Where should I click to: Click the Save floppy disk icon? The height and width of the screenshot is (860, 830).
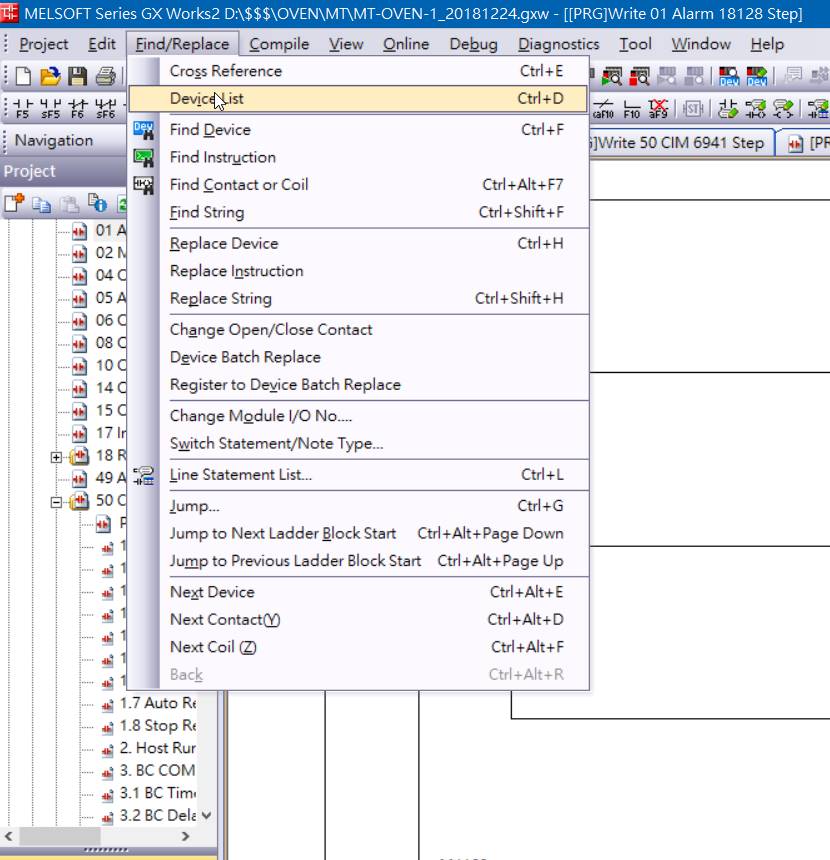77,76
